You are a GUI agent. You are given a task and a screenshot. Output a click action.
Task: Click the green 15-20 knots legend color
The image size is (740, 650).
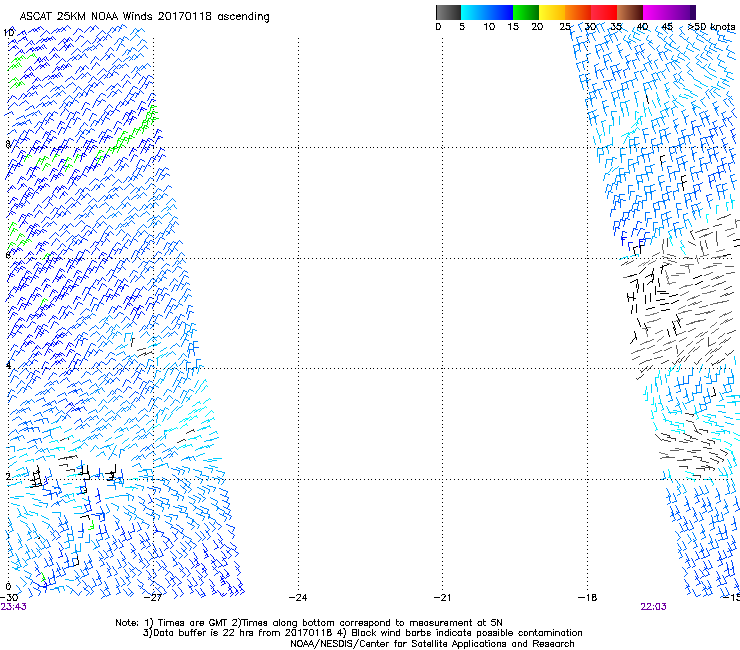click(x=526, y=12)
